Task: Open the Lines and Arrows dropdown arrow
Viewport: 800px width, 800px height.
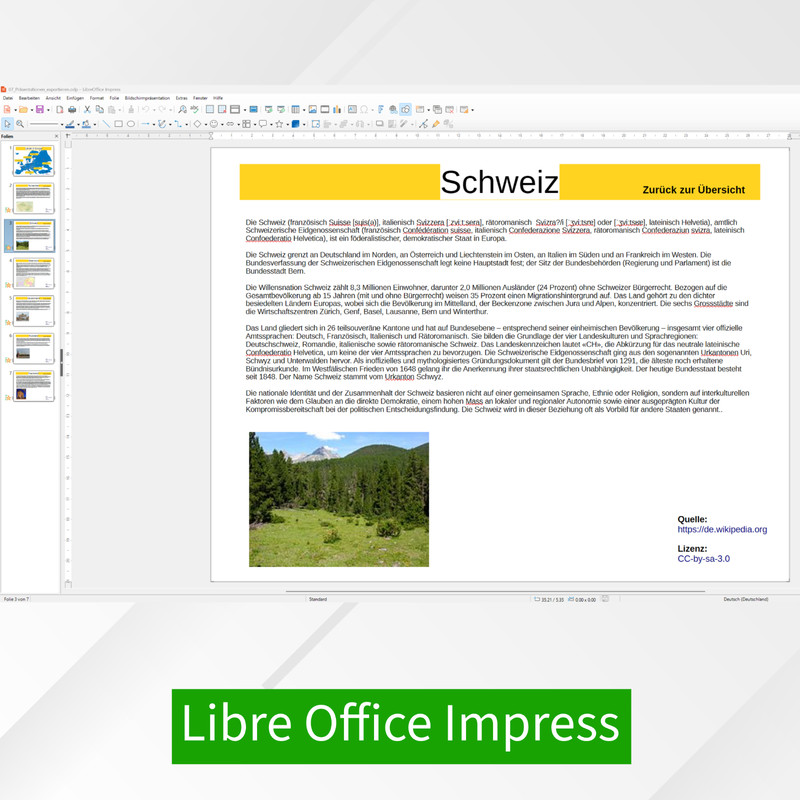Action: (x=154, y=124)
